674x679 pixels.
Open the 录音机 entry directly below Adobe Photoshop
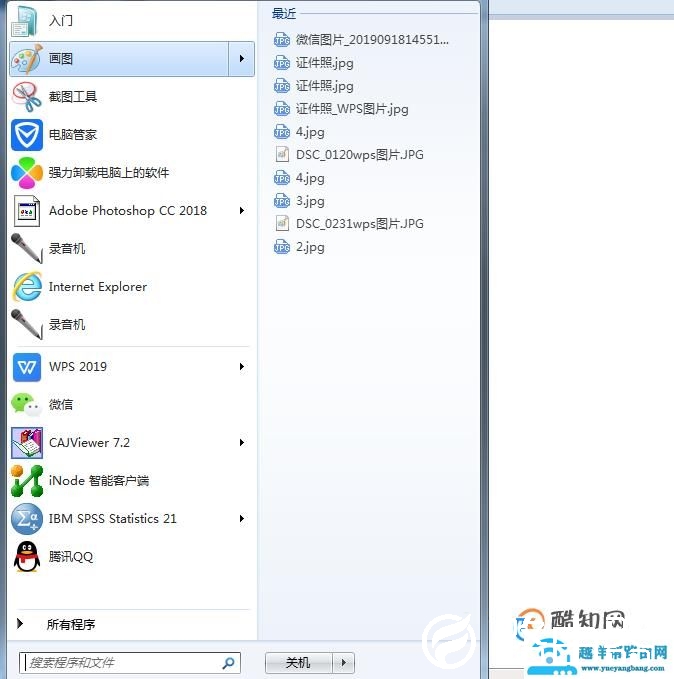click(27, 249)
